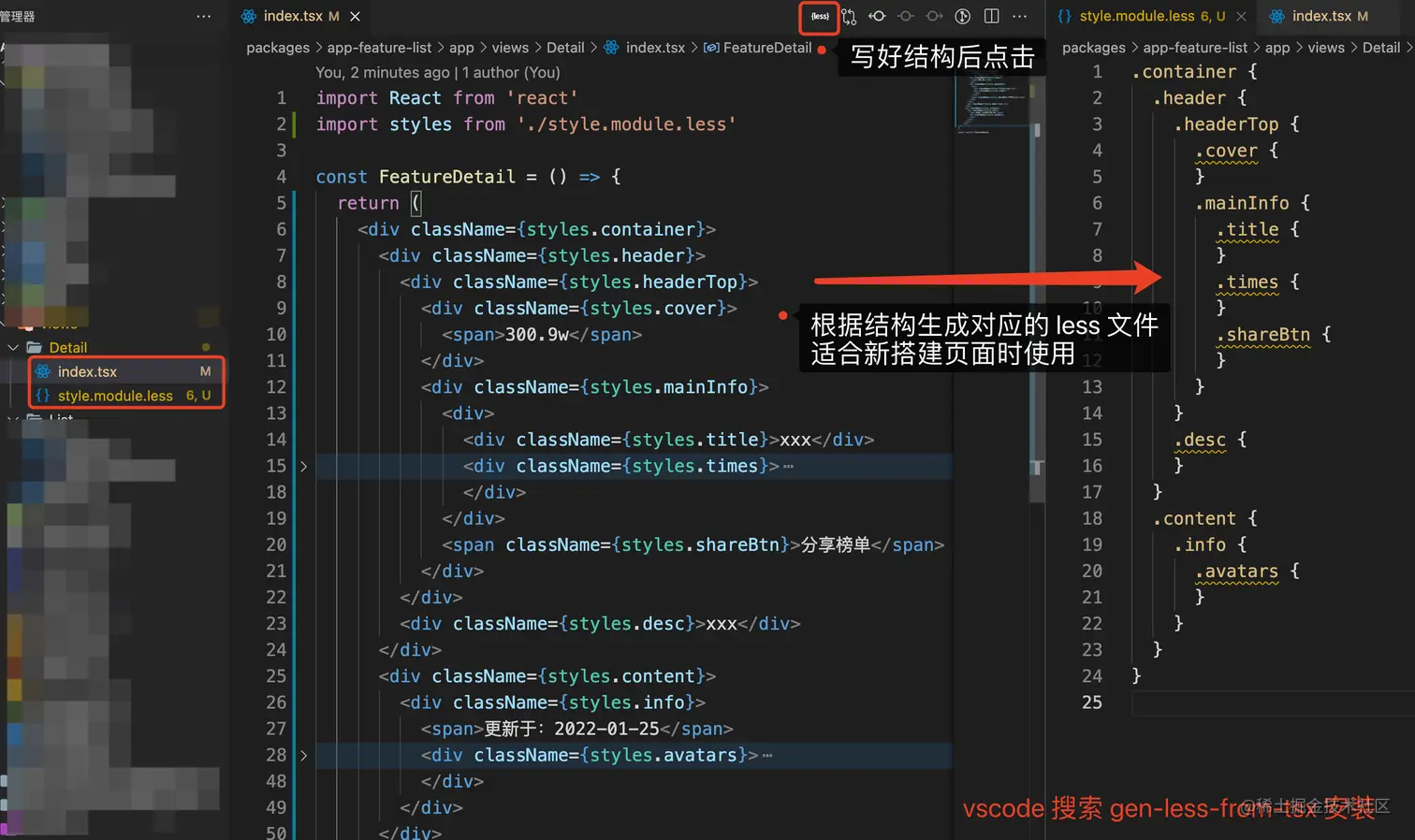Click the git blame 'You, 2 minutes ago' lens
The image size is (1415, 840).
(438, 73)
